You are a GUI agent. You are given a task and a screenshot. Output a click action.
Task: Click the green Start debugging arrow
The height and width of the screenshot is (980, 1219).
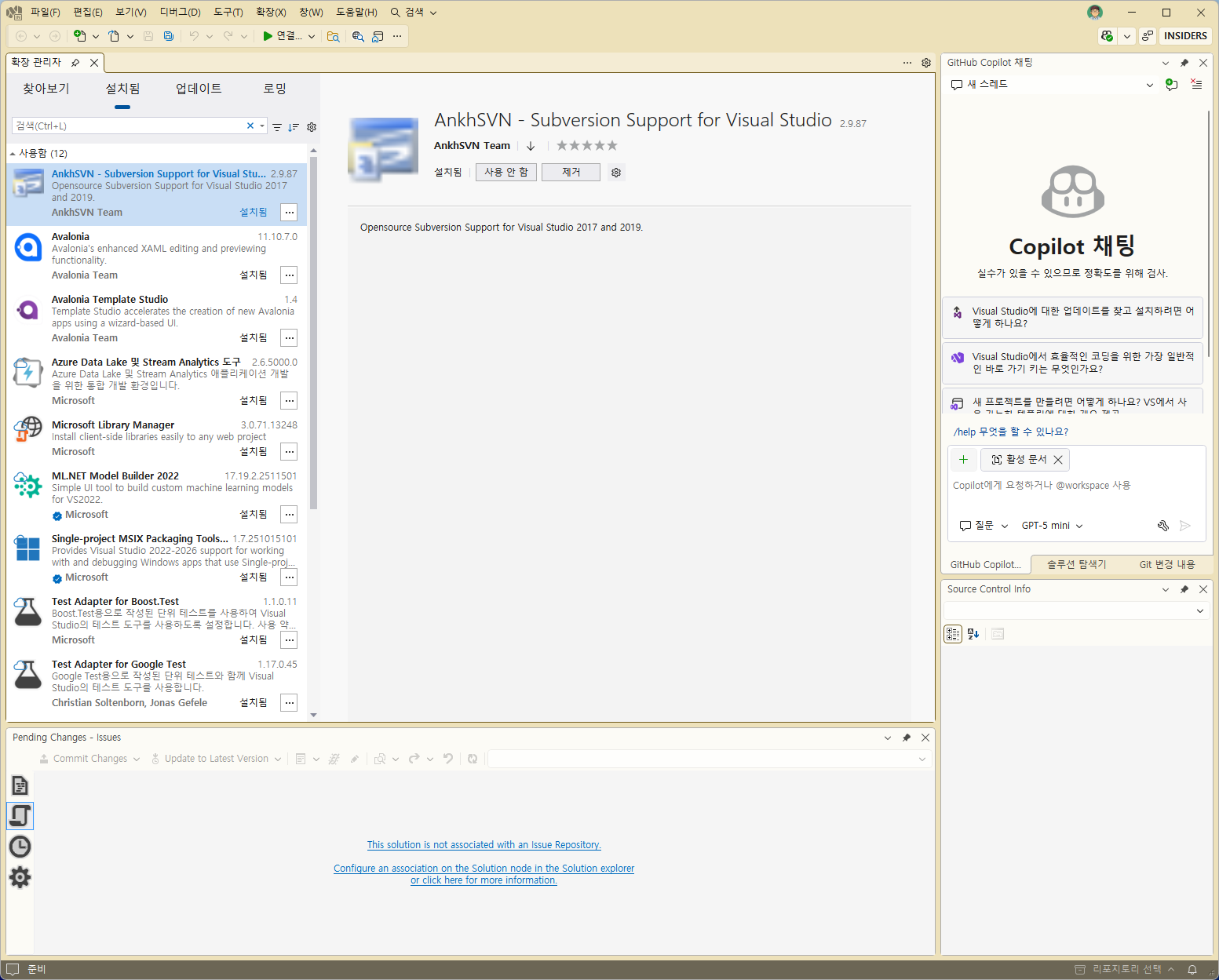click(x=268, y=36)
